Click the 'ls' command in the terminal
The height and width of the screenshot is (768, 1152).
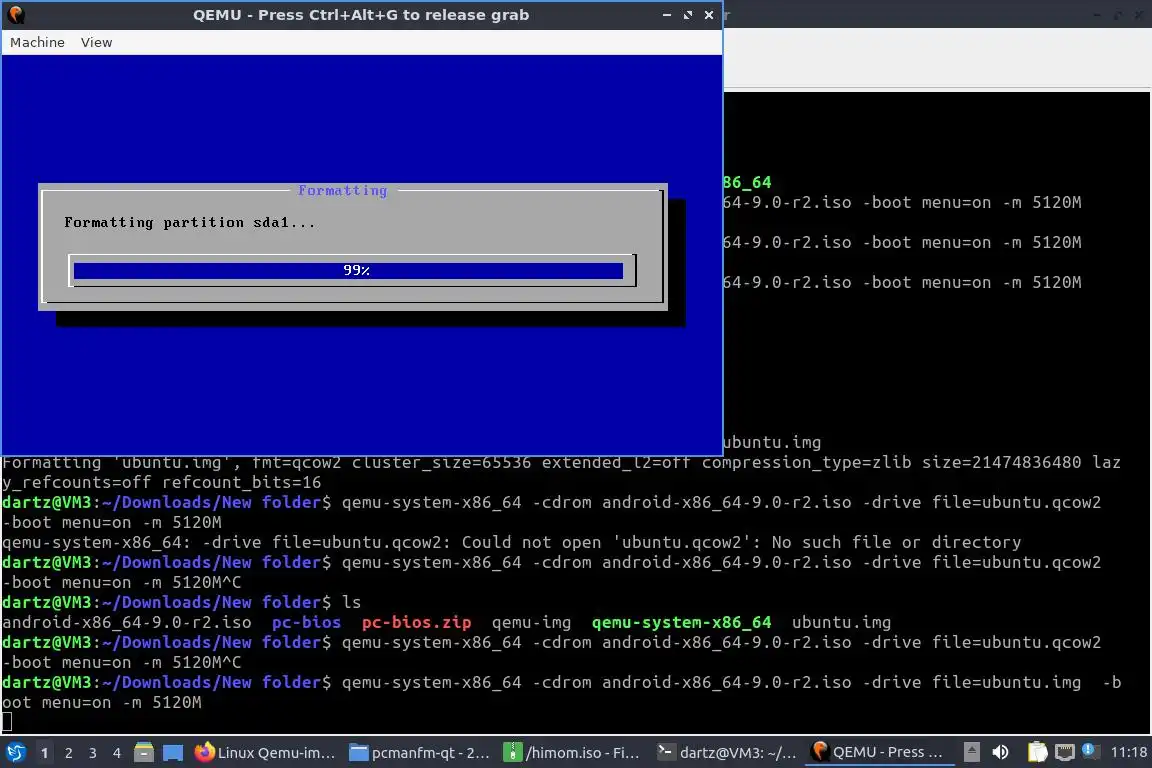(x=352, y=603)
